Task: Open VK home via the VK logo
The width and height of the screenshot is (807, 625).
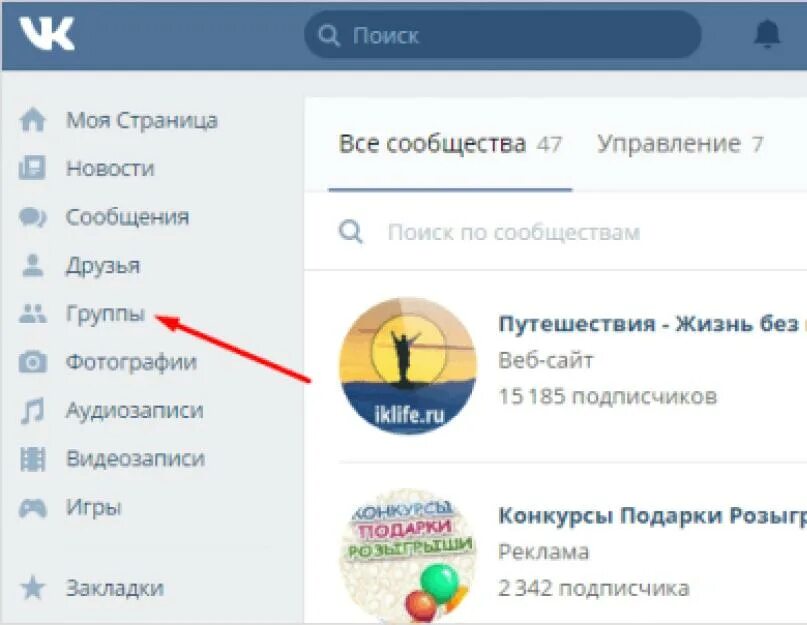Action: coord(44,33)
